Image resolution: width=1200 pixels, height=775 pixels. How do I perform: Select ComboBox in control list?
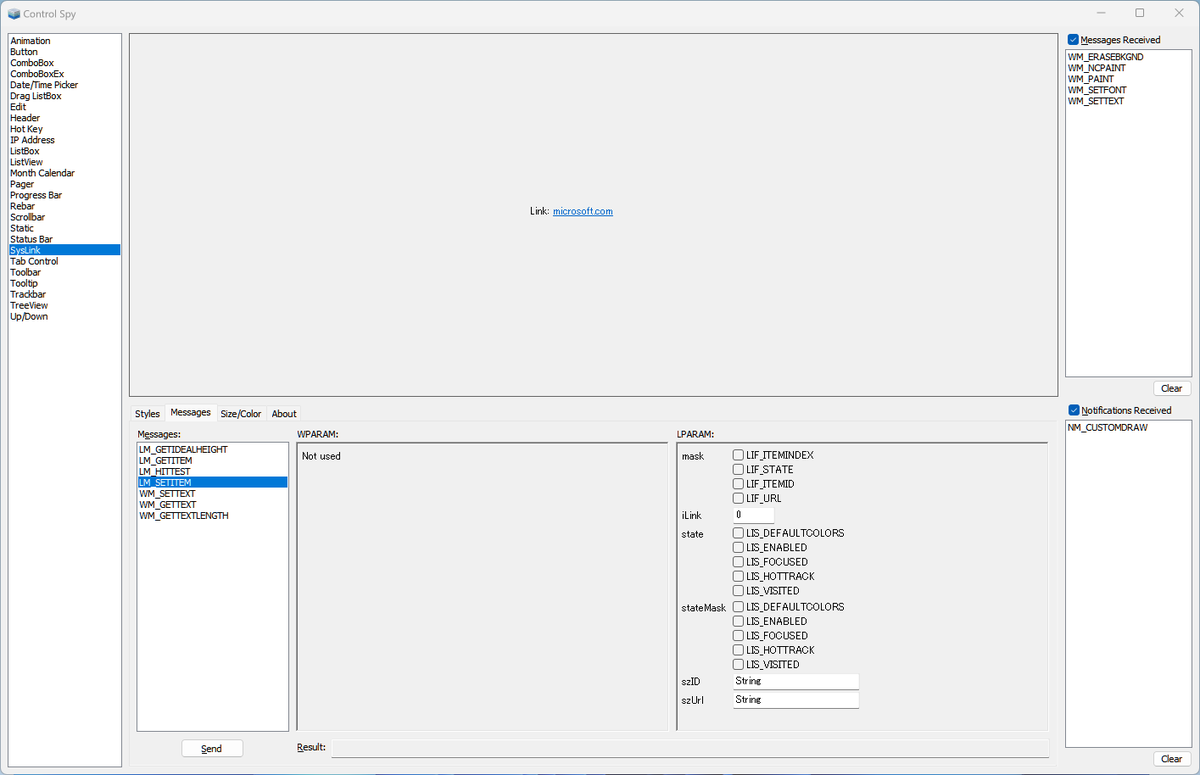65,63
